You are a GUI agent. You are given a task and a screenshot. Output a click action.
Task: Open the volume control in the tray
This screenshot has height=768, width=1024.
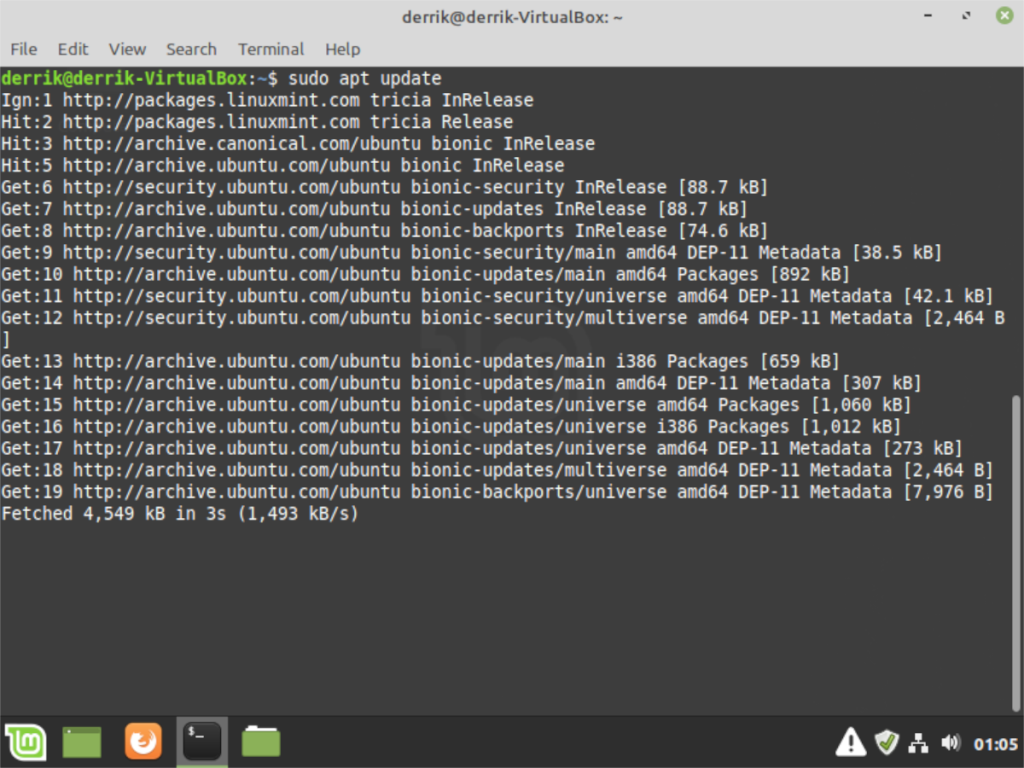(951, 742)
